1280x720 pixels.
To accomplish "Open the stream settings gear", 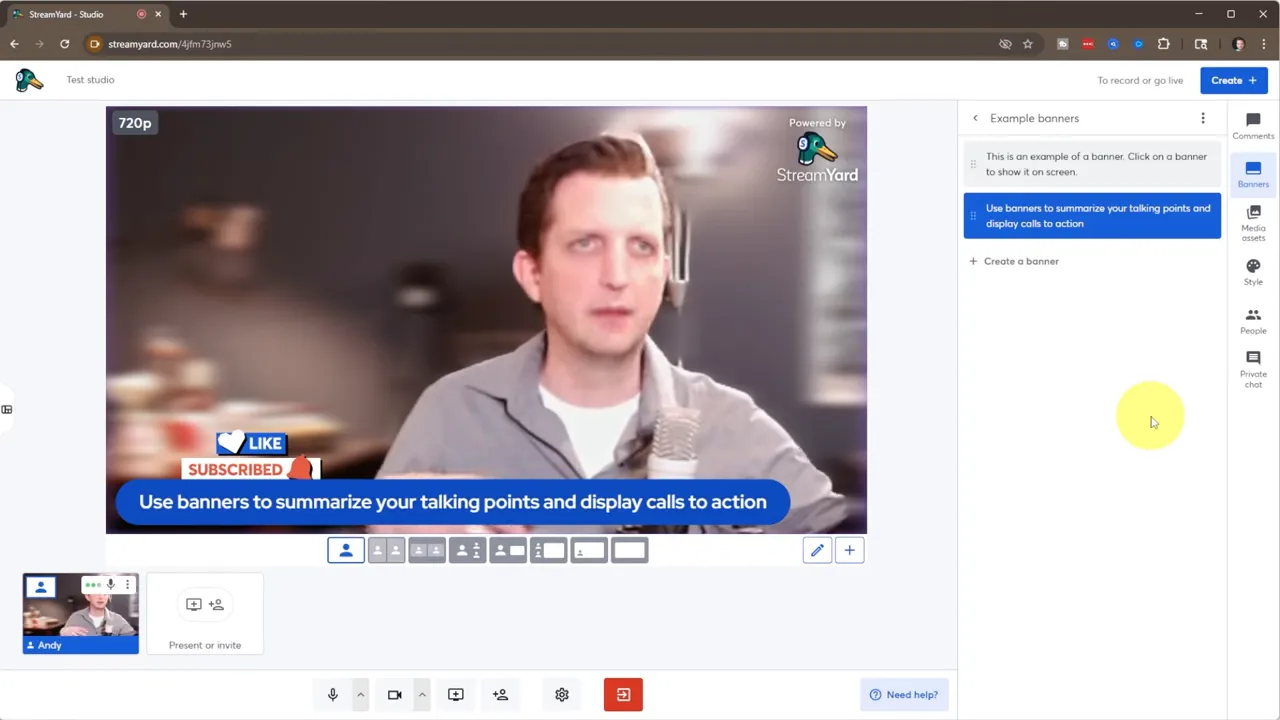I will [x=561, y=694].
